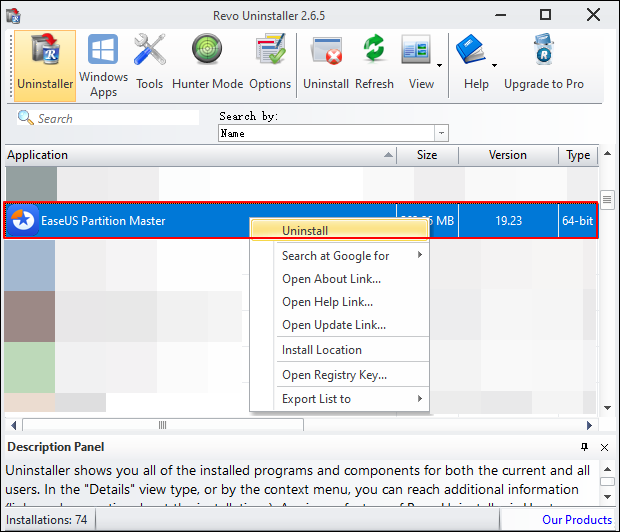Click the Installations: 74 status text
This screenshot has width=620, height=532.
[46, 520]
